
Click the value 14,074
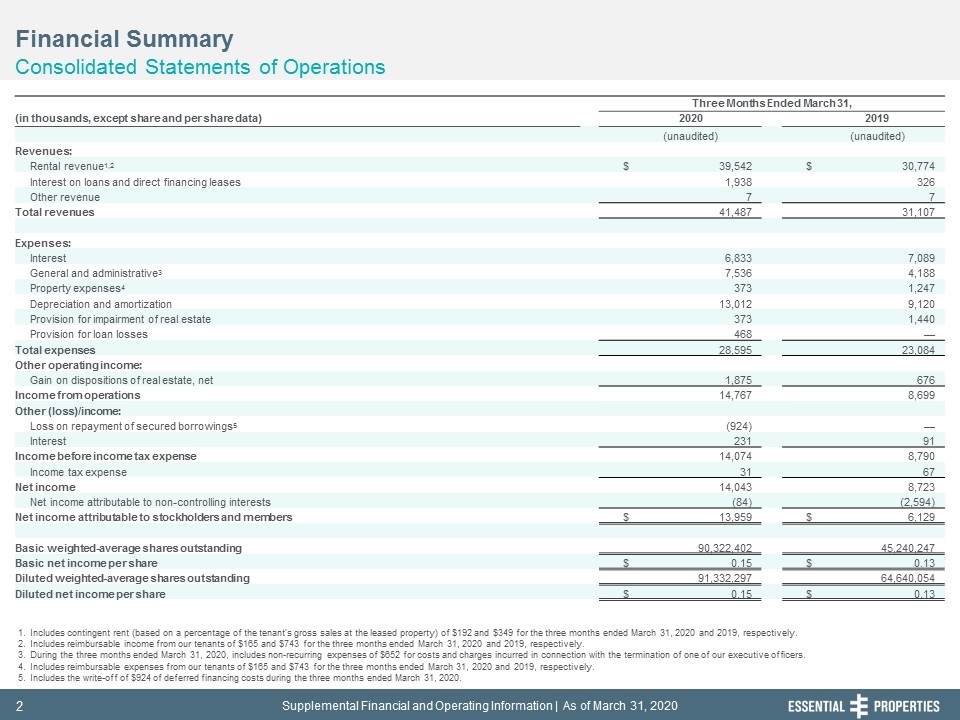coord(735,457)
